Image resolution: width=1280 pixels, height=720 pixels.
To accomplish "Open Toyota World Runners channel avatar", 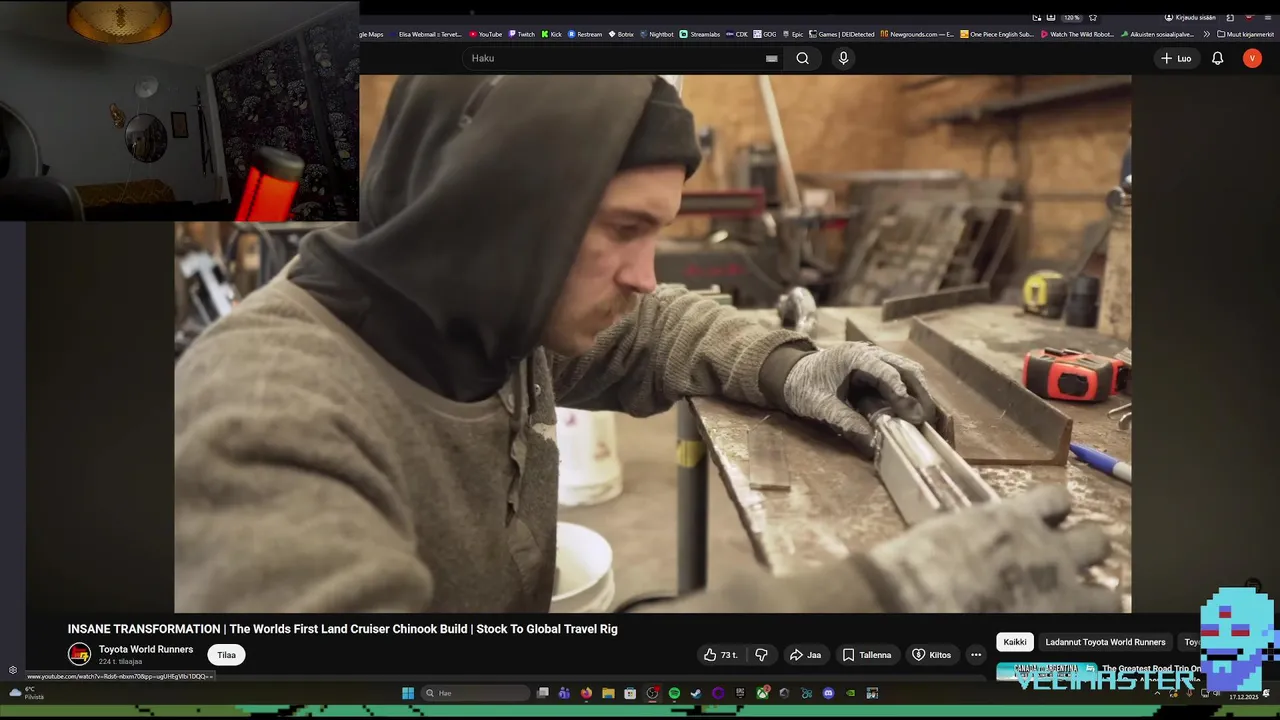I will [x=79, y=655].
